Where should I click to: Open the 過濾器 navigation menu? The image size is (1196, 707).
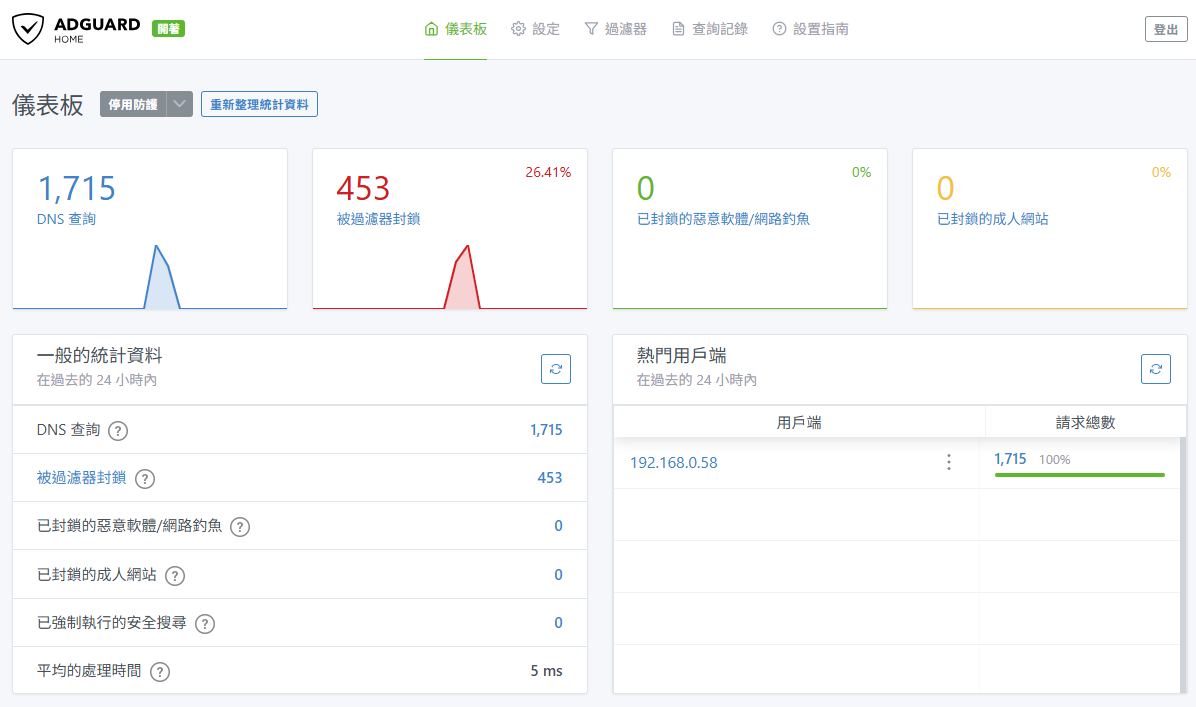click(615, 29)
